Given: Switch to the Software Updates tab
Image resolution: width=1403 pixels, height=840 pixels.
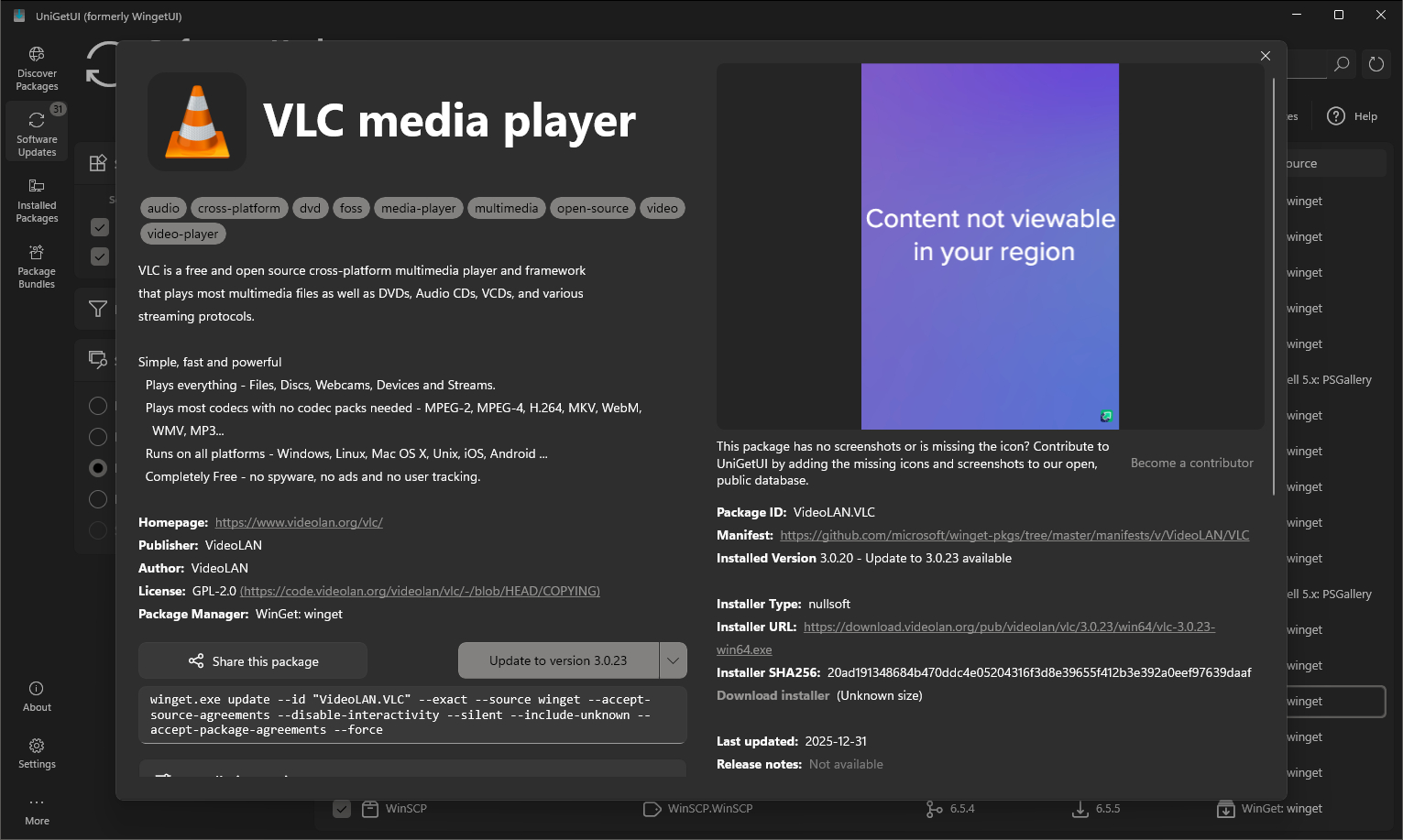Looking at the screenshot, I should coord(37,135).
